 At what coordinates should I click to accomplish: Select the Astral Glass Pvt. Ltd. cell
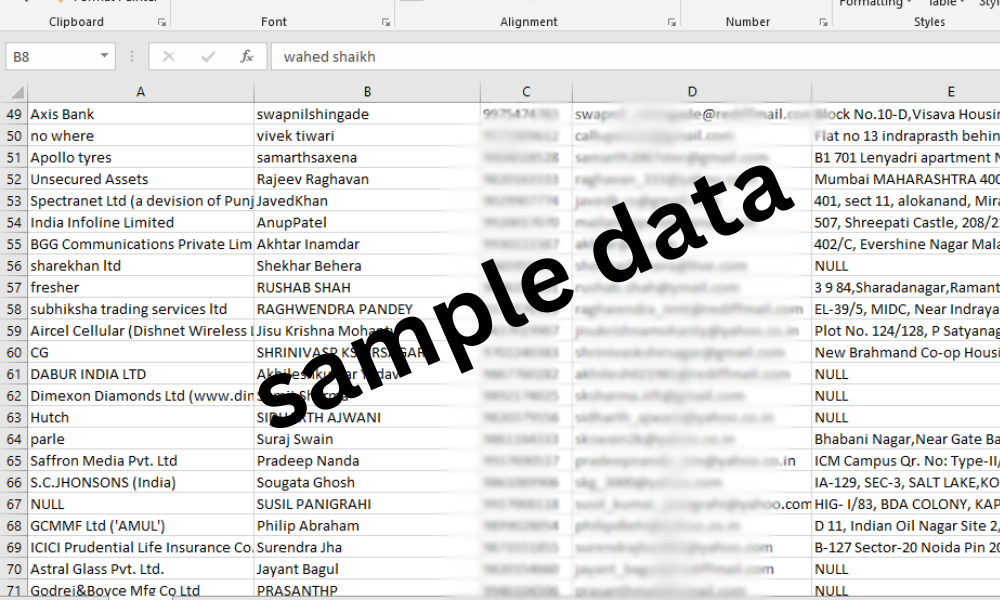coord(141,569)
